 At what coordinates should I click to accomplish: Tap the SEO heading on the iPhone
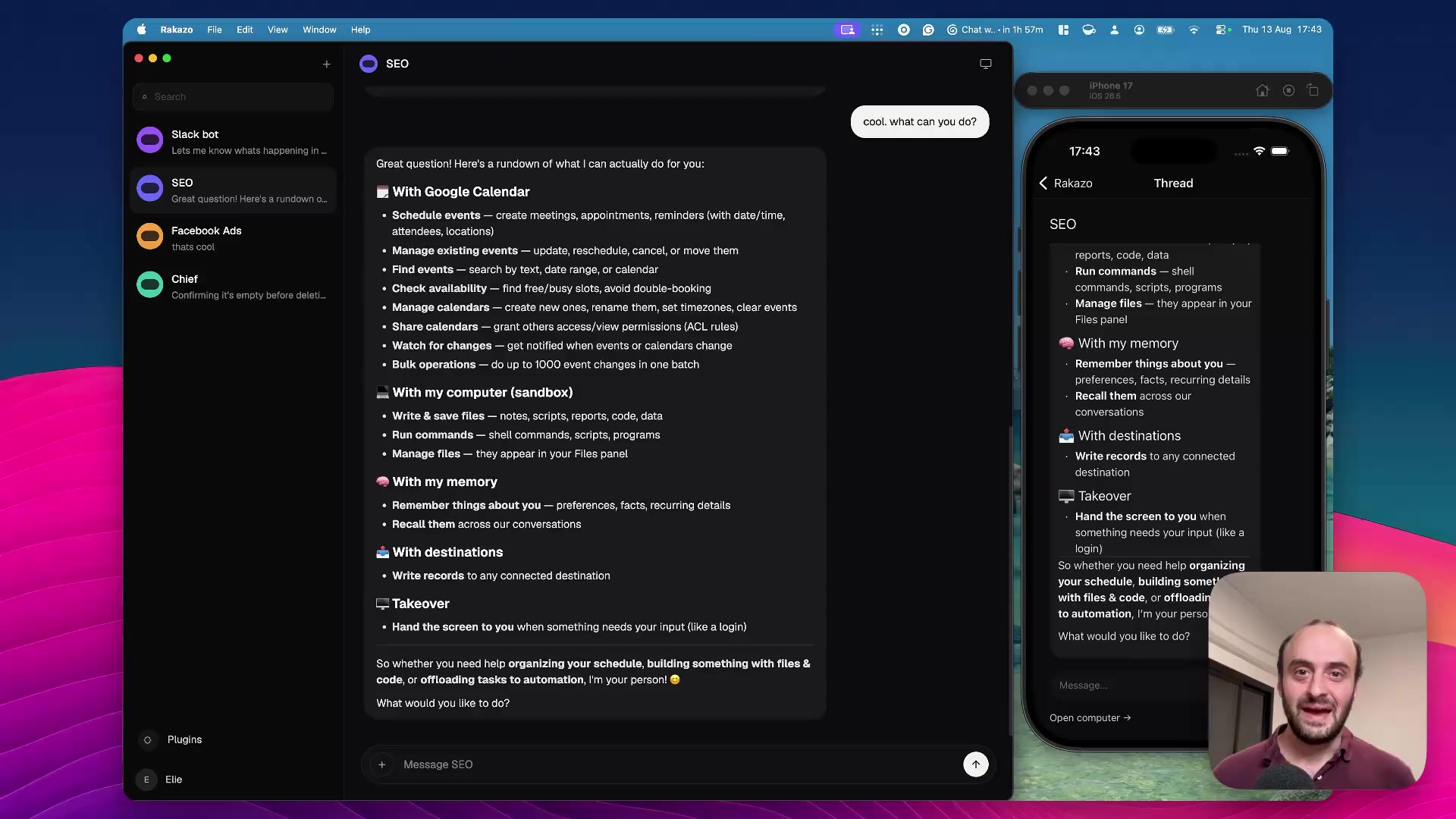coord(1062,224)
